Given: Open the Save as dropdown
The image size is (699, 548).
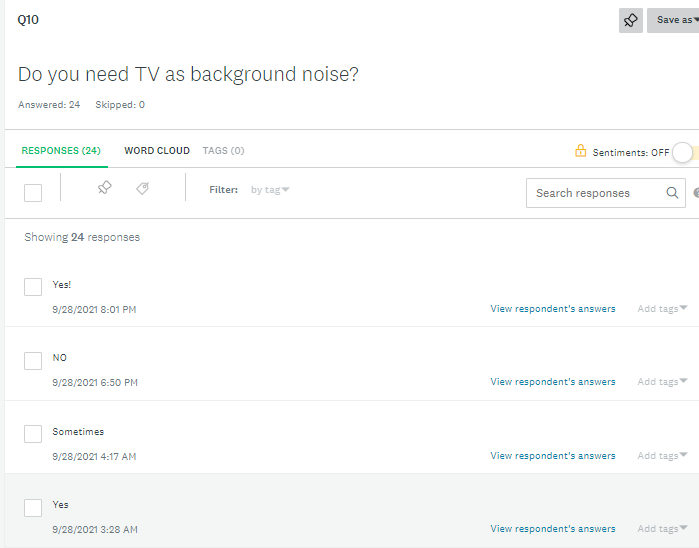Looking at the screenshot, I should [x=674, y=20].
